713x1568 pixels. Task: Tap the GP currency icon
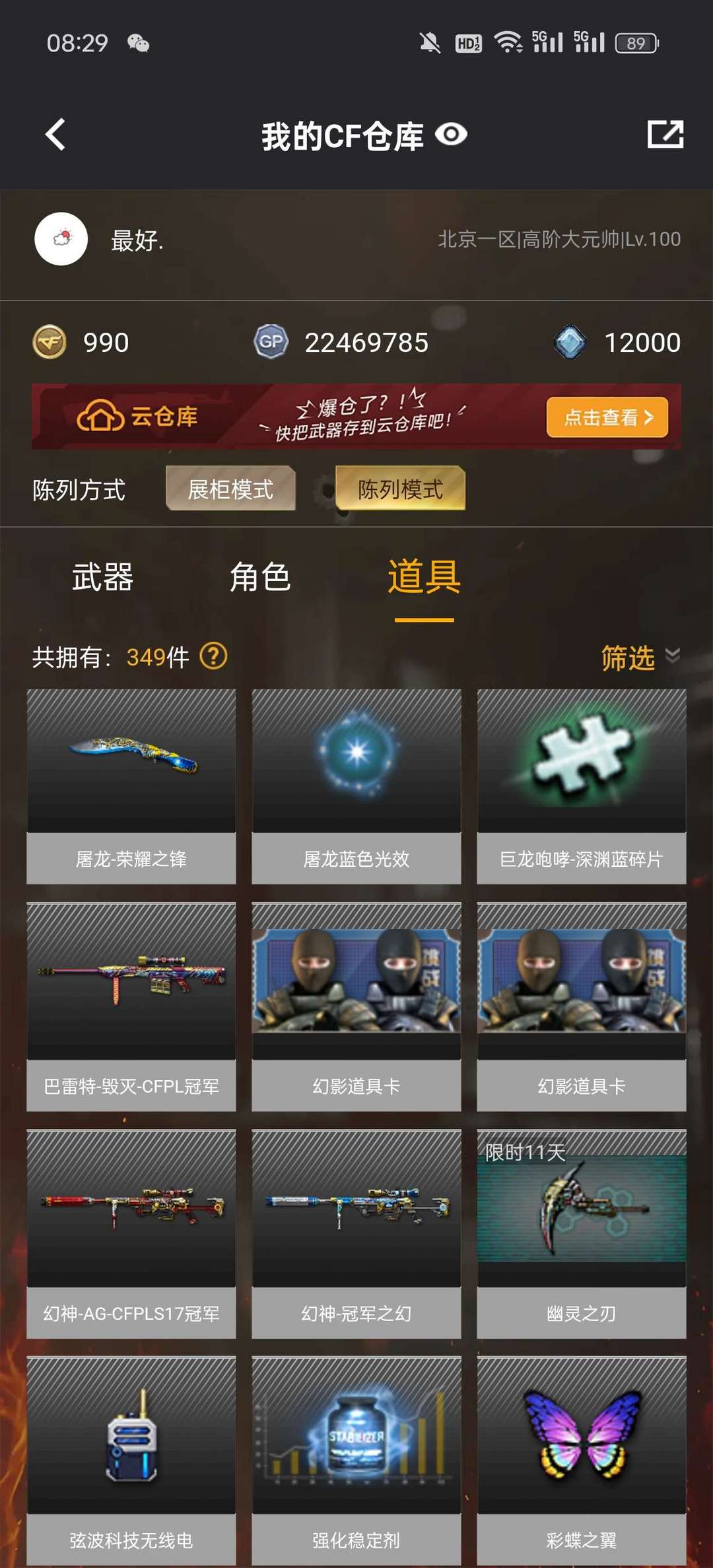[x=271, y=342]
